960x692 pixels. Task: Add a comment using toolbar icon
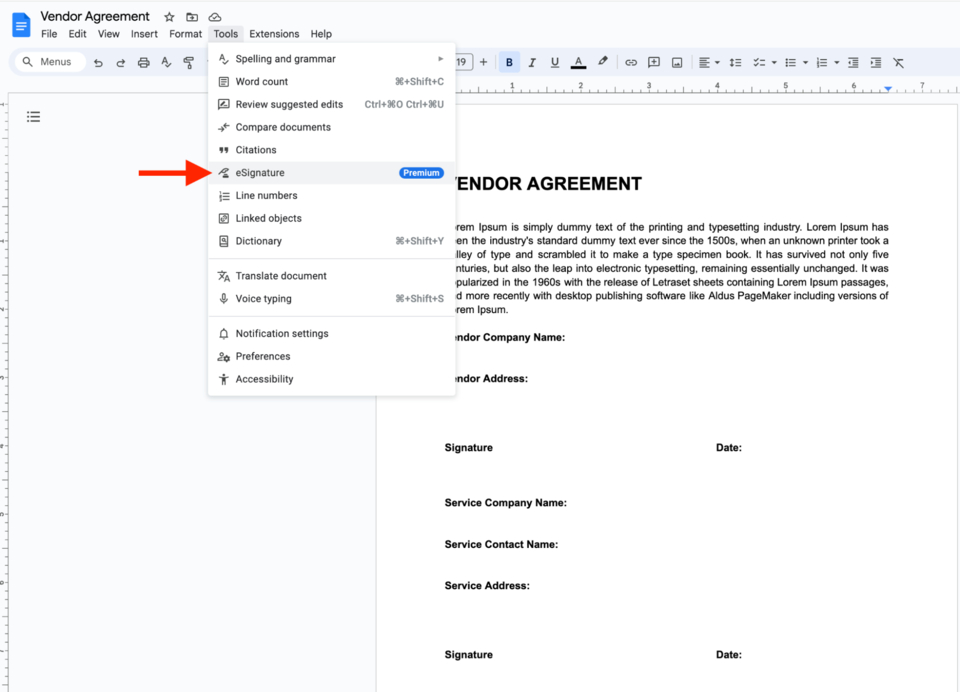[x=654, y=62]
